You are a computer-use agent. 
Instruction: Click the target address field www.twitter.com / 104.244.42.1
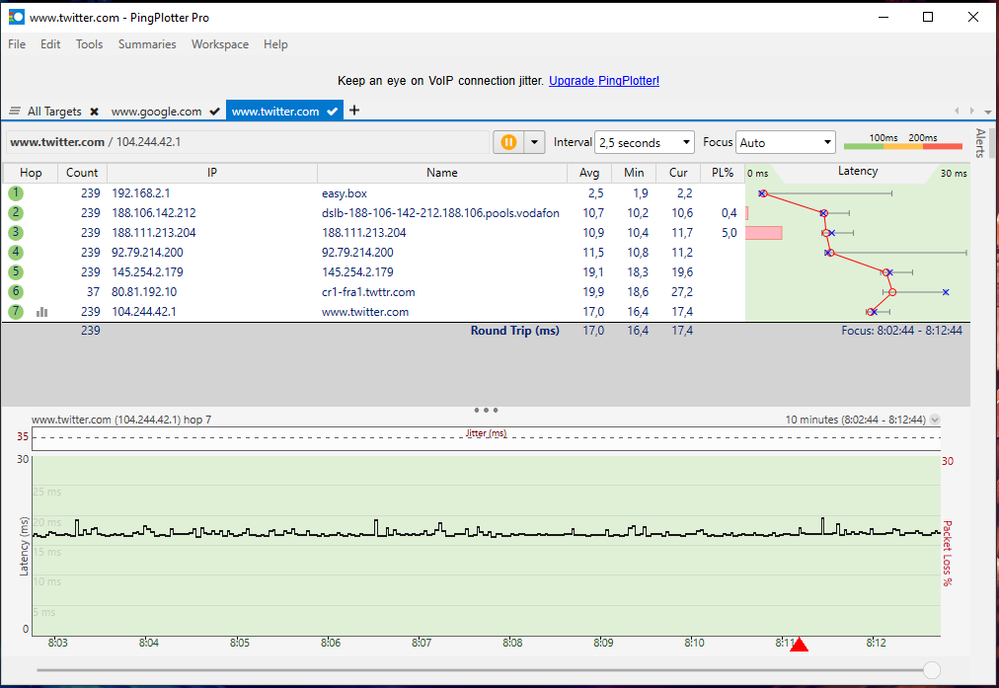pos(248,142)
